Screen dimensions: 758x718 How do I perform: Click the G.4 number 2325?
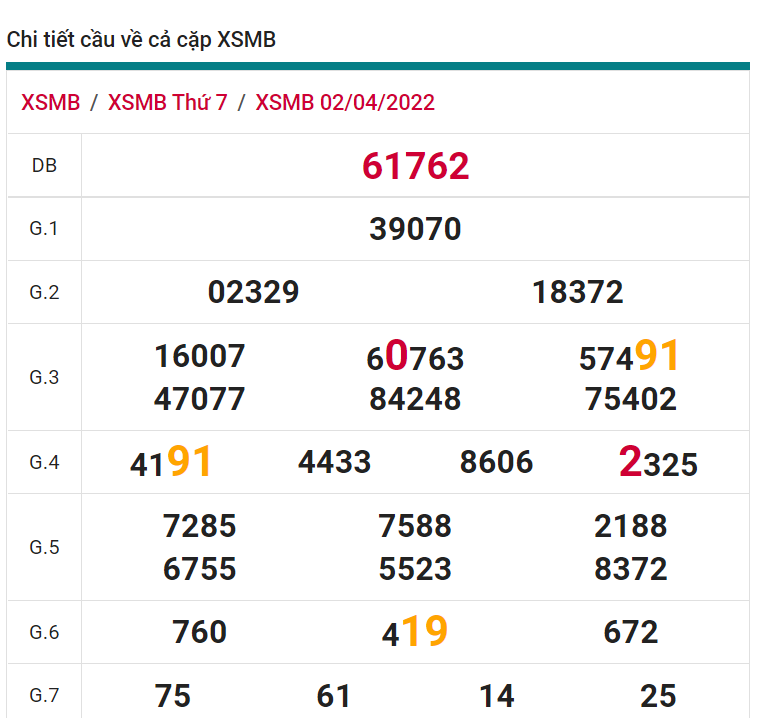pyautogui.click(x=658, y=463)
